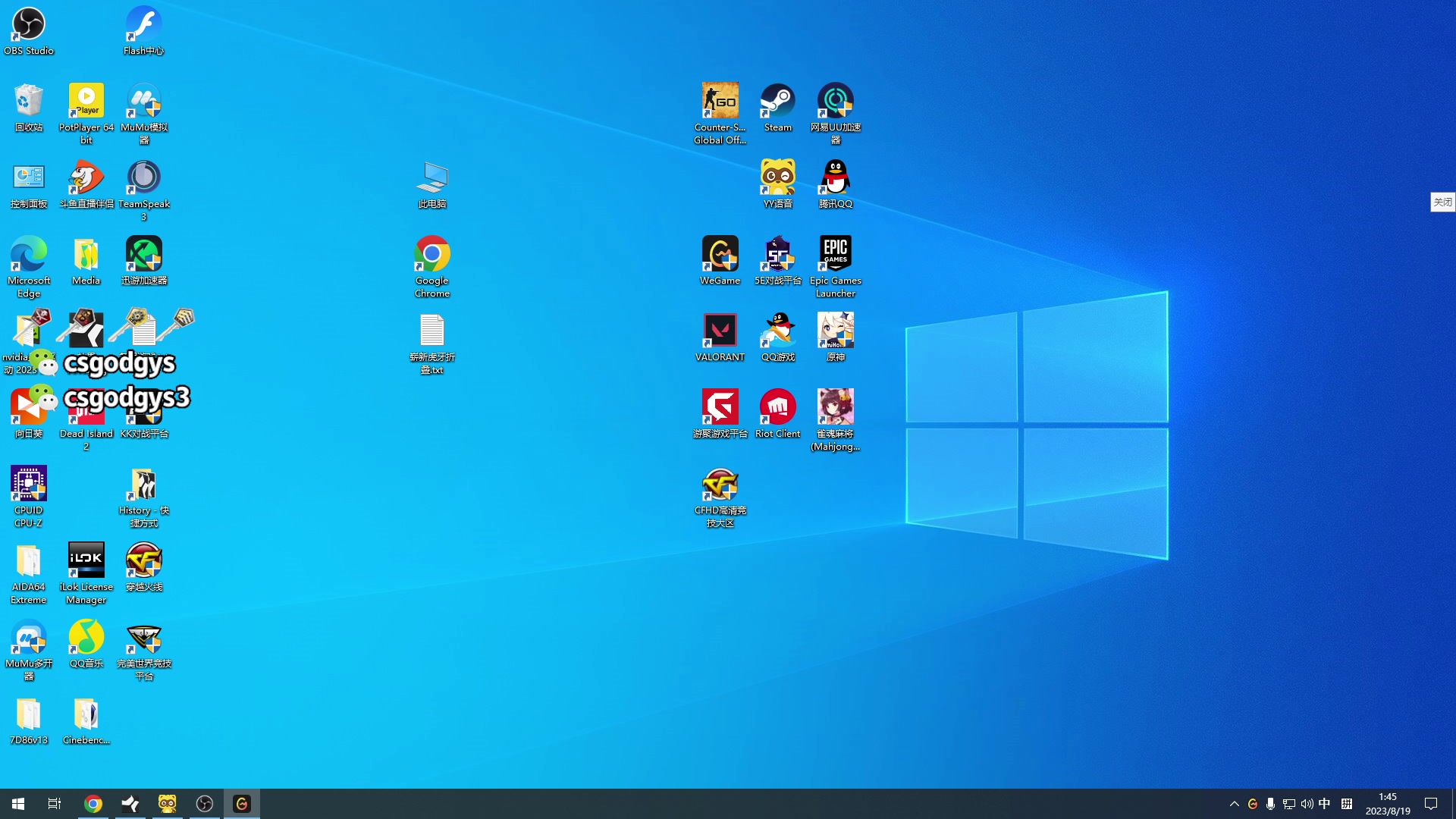The height and width of the screenshot is (819, 1456).
Task: Switch to the WeGame taskbar button
Action: 242,804
